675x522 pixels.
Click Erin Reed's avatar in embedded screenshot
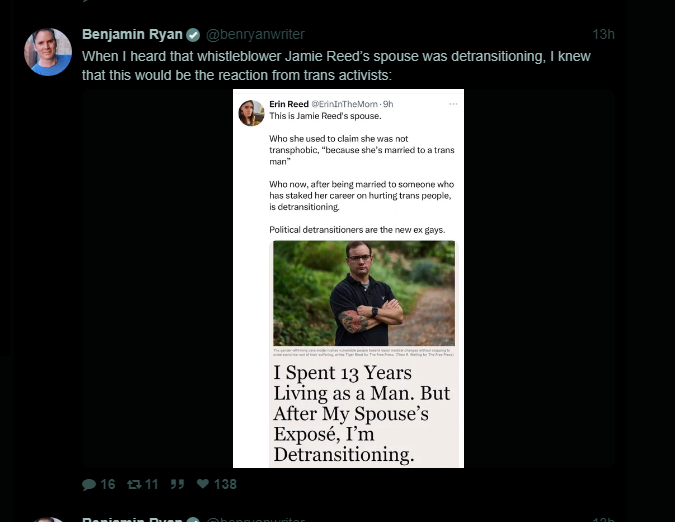pos(251,113)
